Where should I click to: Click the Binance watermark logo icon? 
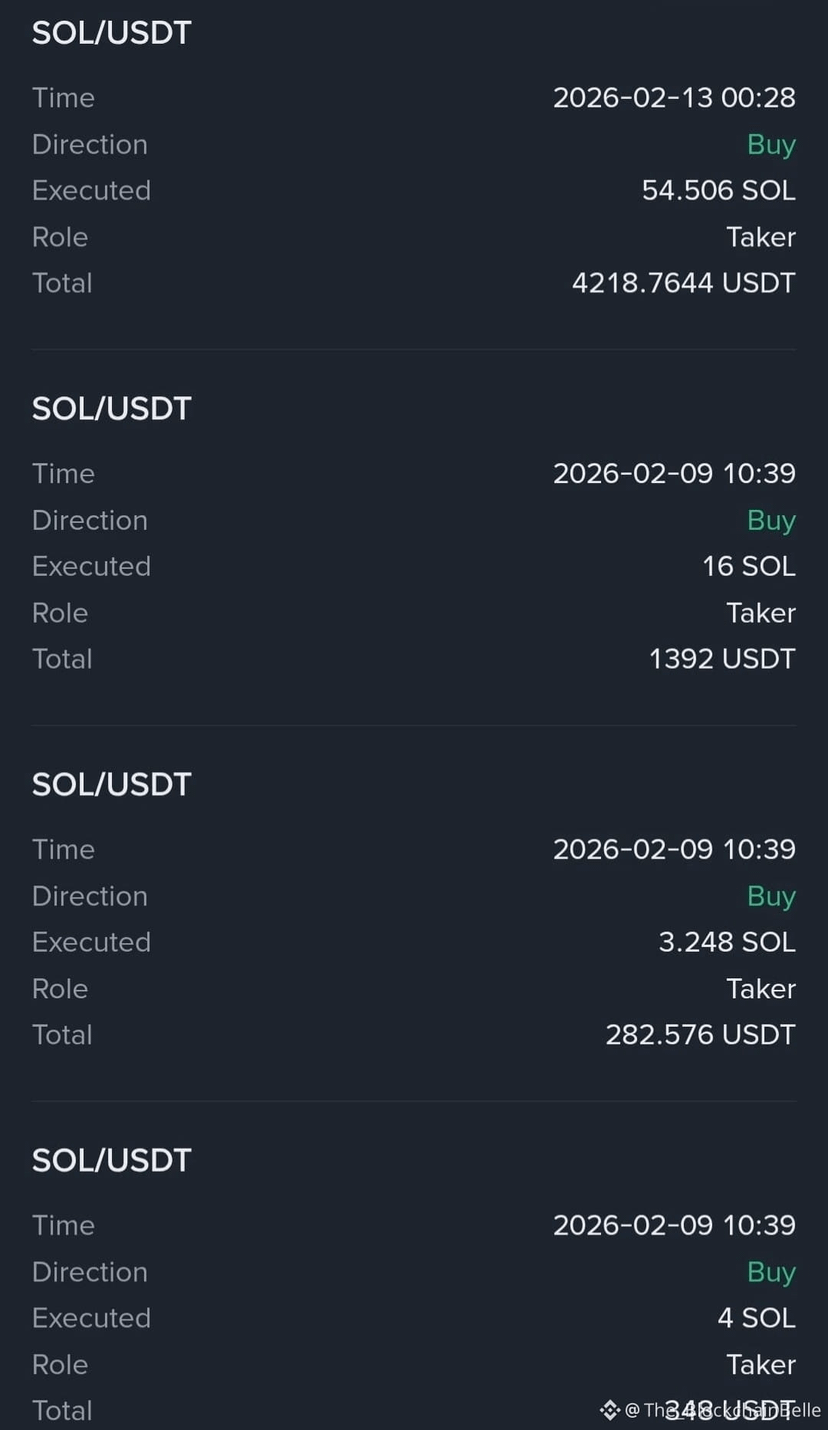pos(610,1411)
